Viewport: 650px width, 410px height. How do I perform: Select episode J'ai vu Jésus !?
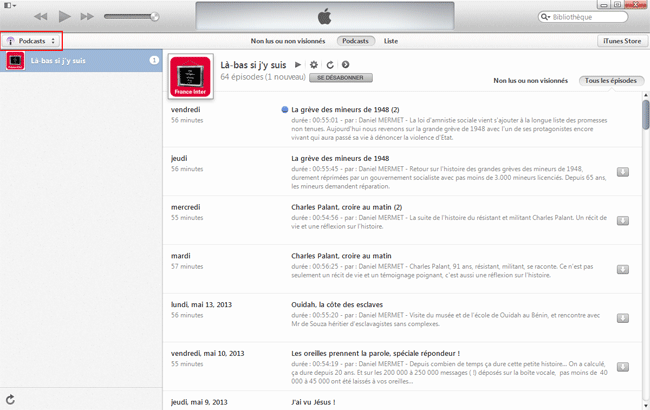pos(313,402)
